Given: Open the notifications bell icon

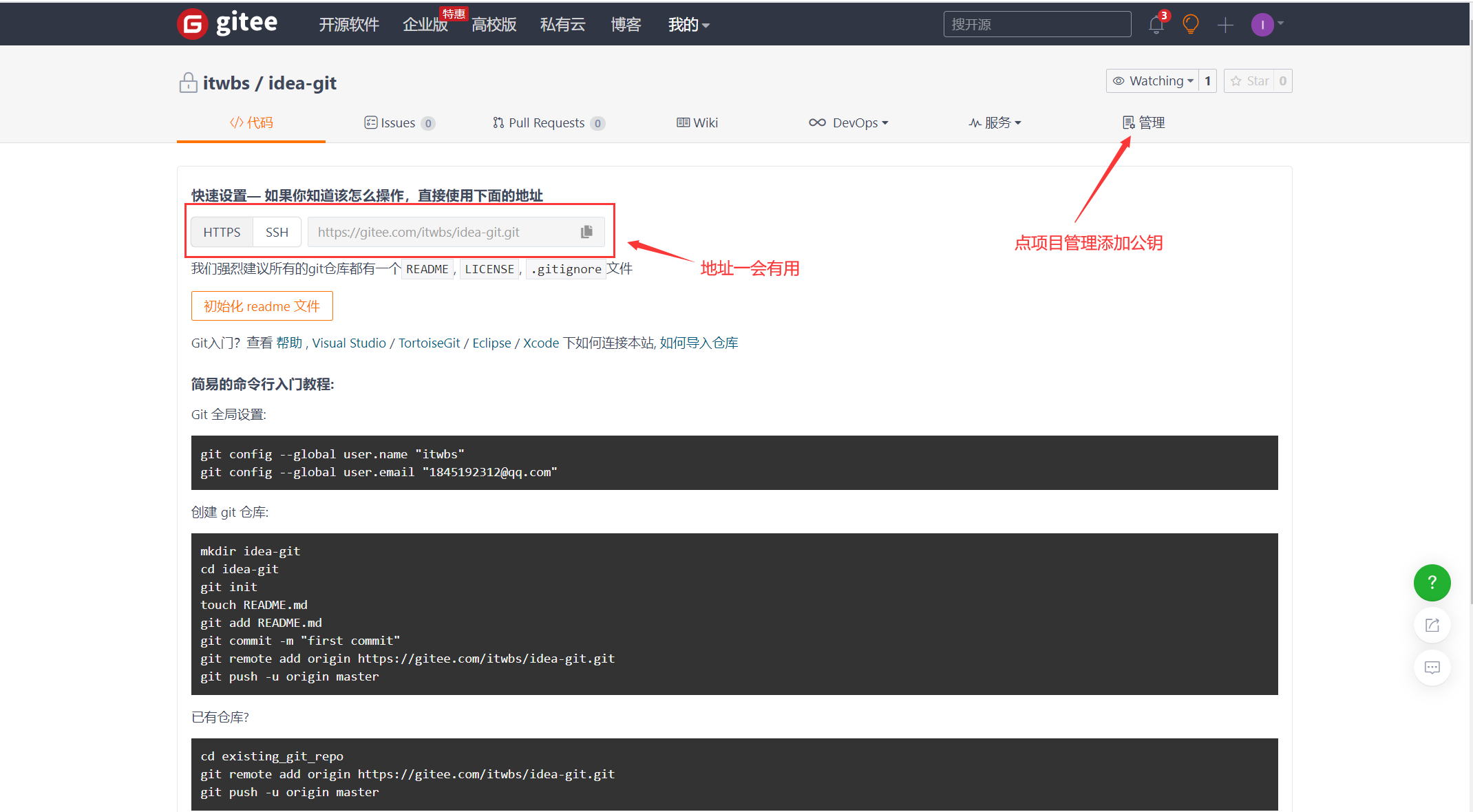Looking at the screenshot, I should pyautogui.click(x=1156, y=25).
